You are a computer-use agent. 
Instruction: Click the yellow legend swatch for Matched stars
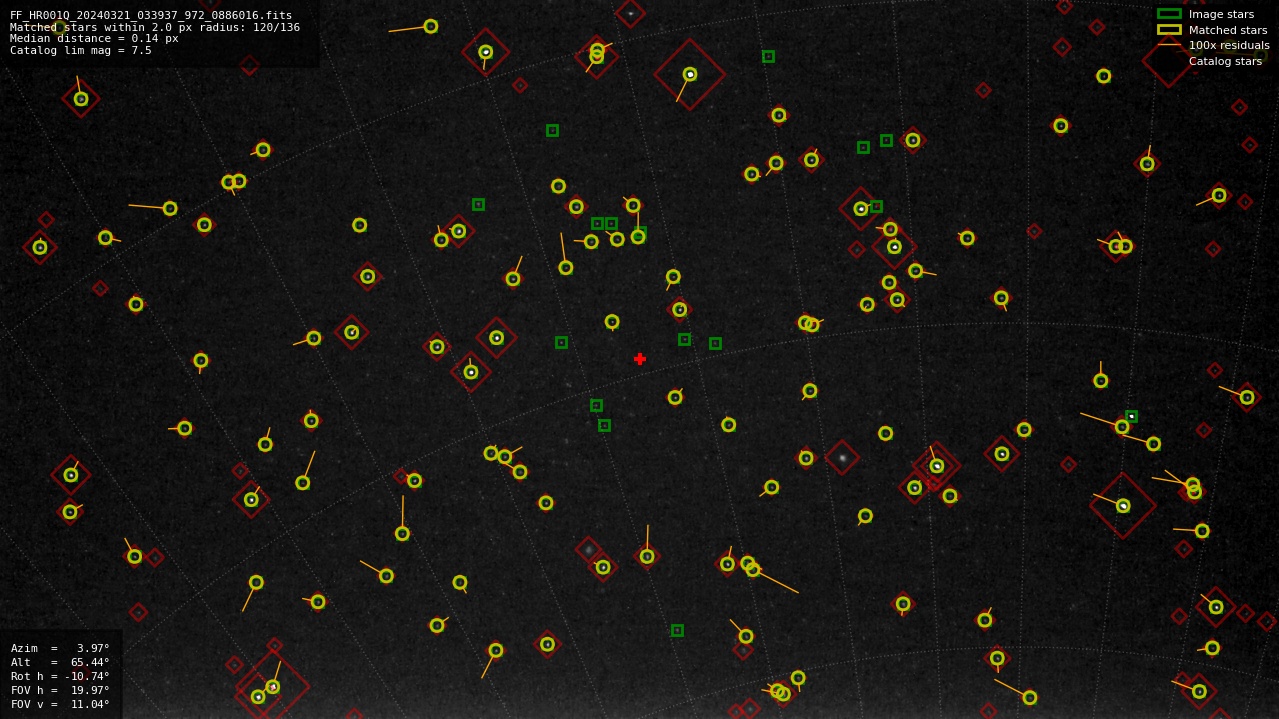click(1169, 30)
